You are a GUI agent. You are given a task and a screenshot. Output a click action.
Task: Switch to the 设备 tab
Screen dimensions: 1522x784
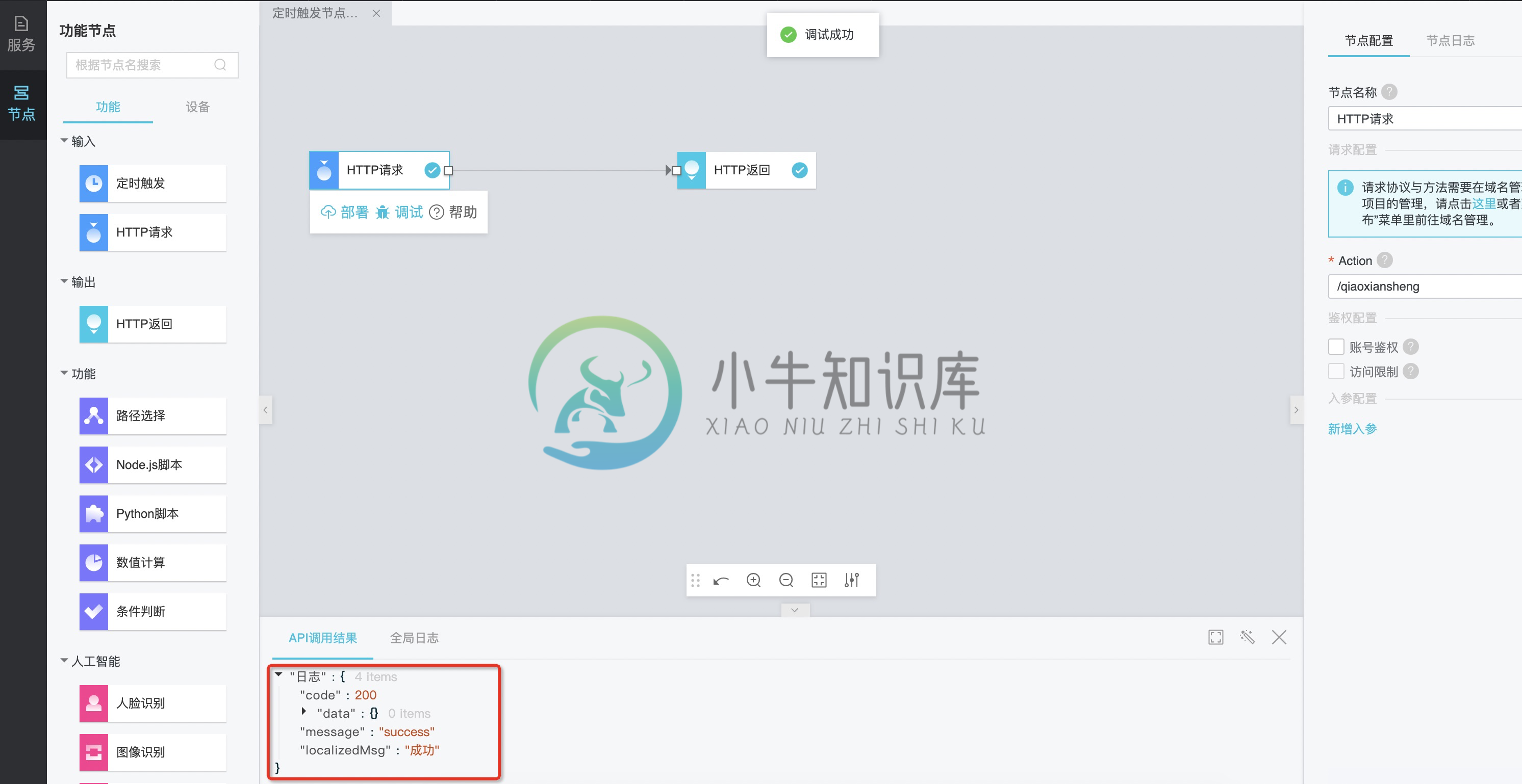pos(198,107)
